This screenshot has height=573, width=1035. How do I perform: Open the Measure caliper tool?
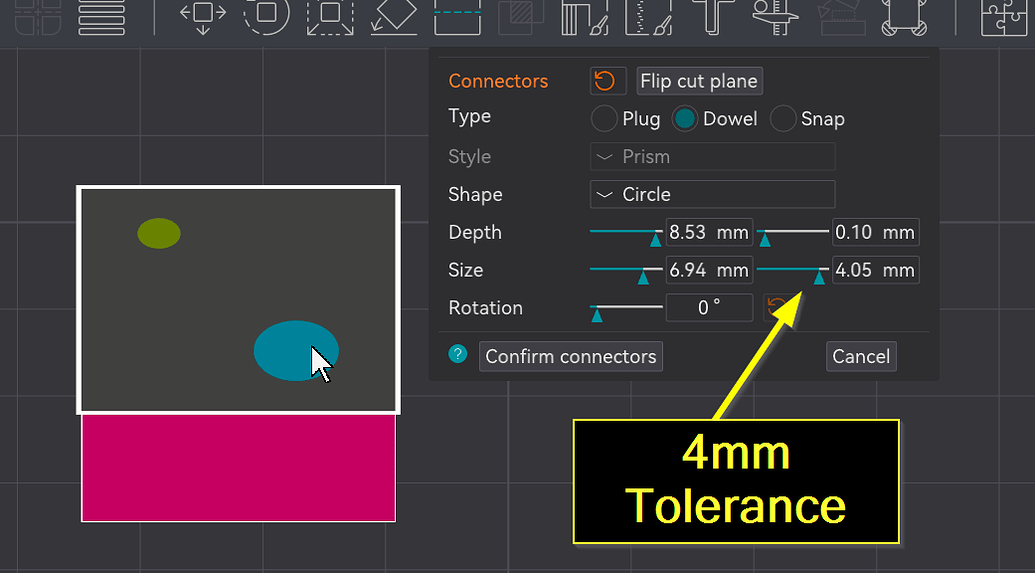(776, 15)
